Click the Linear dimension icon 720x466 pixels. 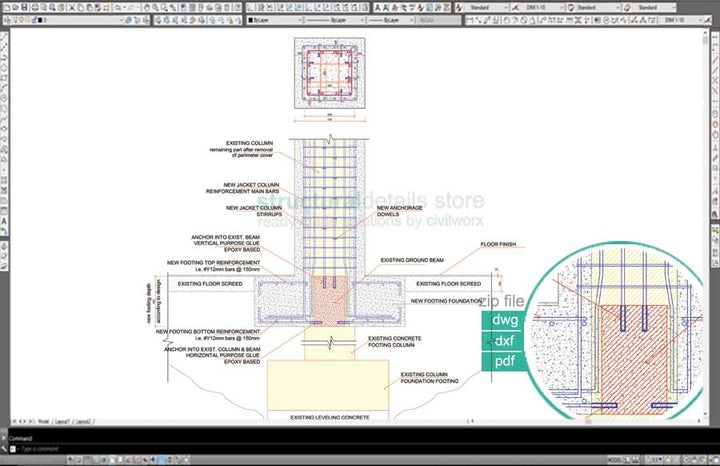470,20
